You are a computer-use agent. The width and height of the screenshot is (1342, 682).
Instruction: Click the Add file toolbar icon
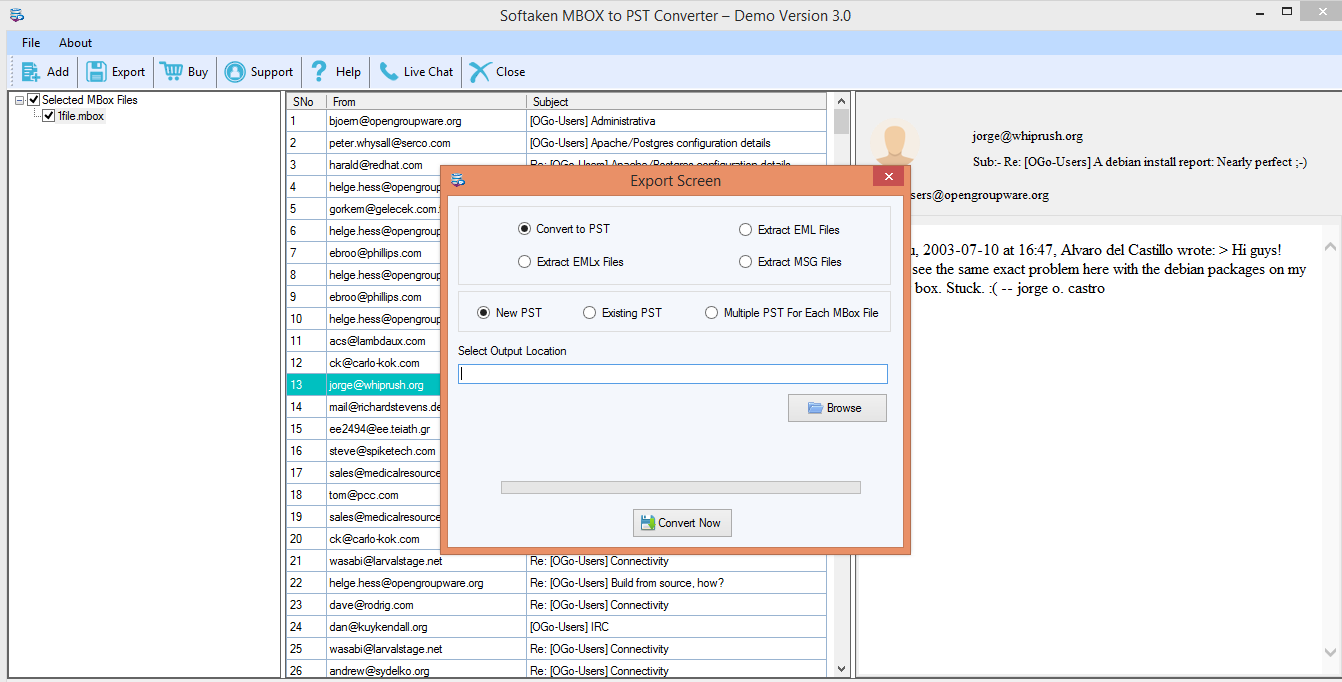point(31,72)
